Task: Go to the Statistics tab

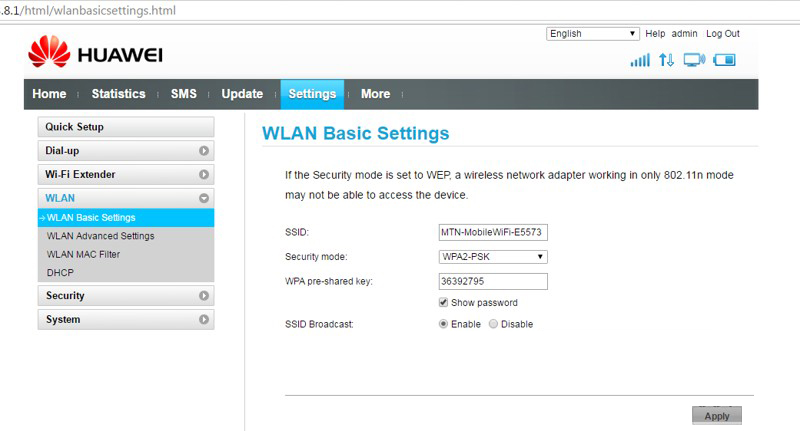Action: (x=118, y=94)
